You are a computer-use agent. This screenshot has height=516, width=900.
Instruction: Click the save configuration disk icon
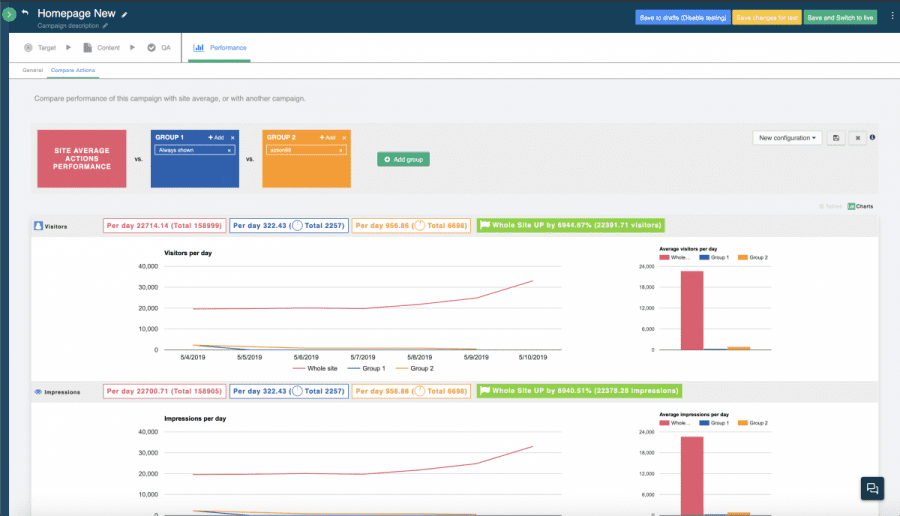pyautogui.click(x=836, y=138)
